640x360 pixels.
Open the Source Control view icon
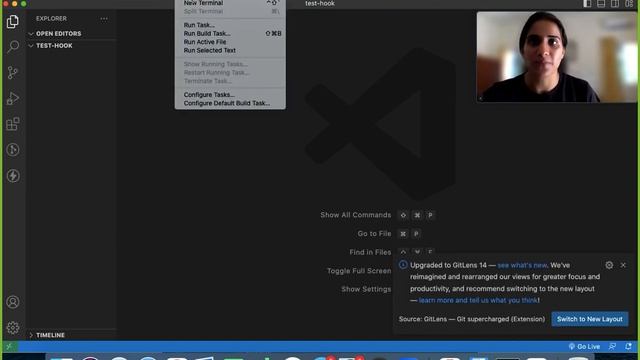pos(13,73)
